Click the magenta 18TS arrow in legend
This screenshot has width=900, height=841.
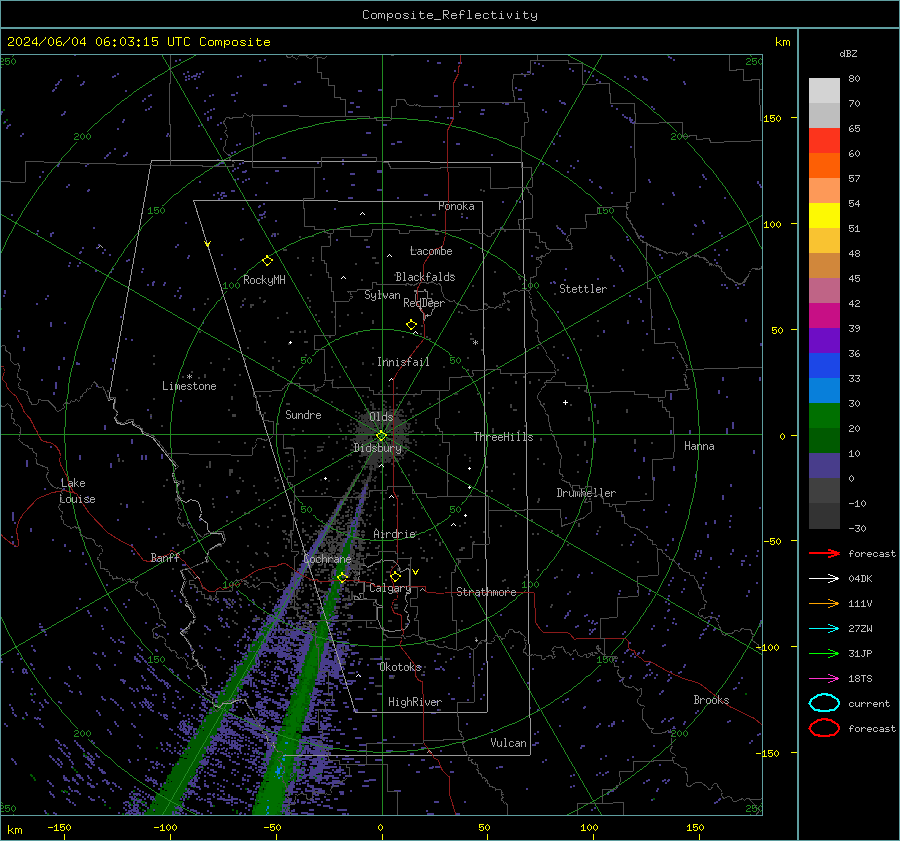tap(824, 679)
